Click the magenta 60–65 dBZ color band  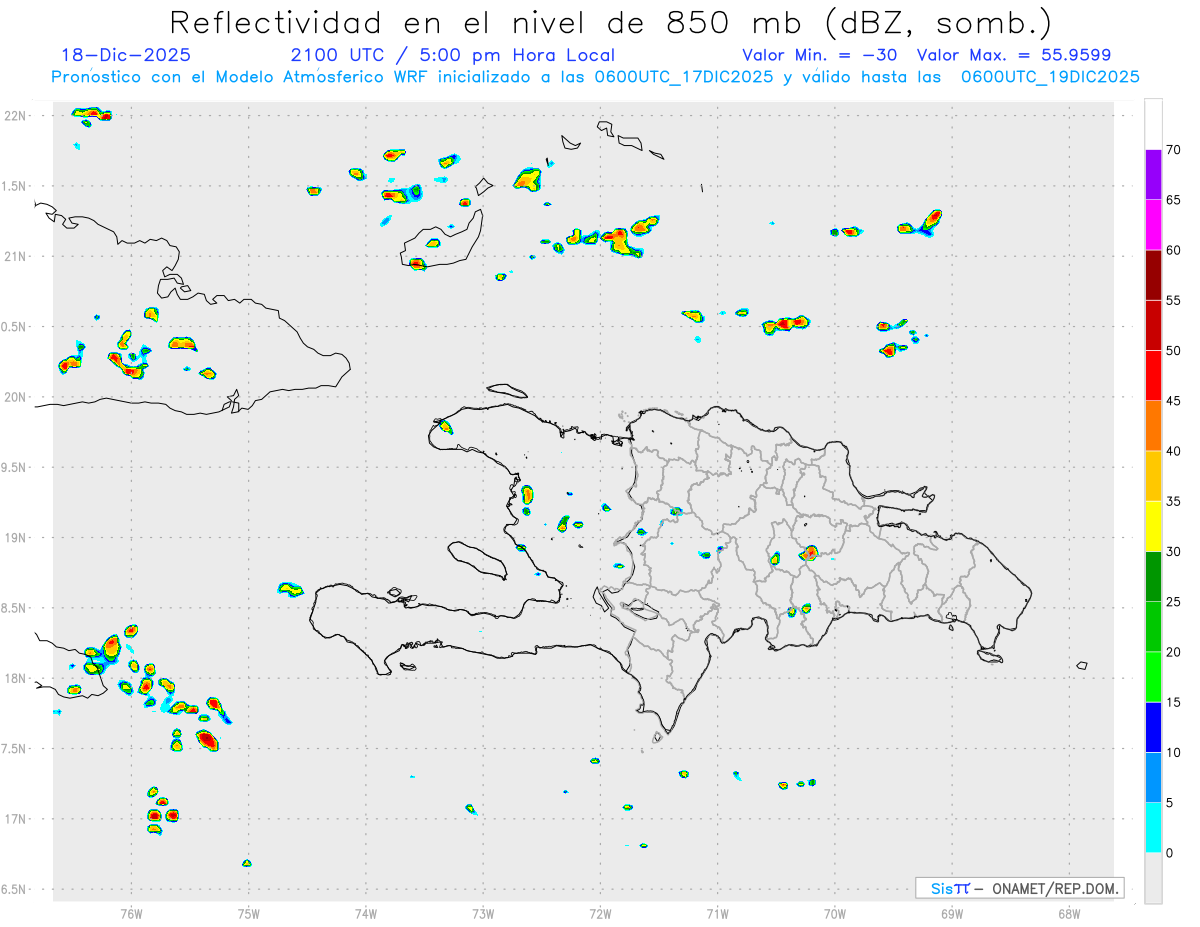(x=1153, y=225)
